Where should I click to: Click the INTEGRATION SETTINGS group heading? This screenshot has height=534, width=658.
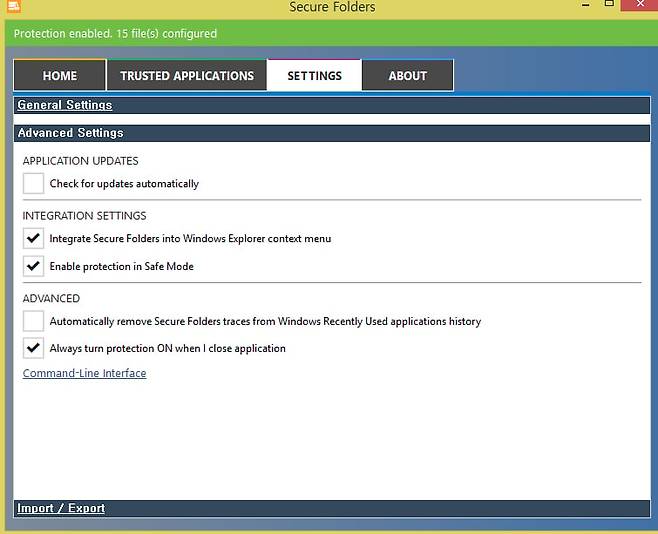coord(84,216)
